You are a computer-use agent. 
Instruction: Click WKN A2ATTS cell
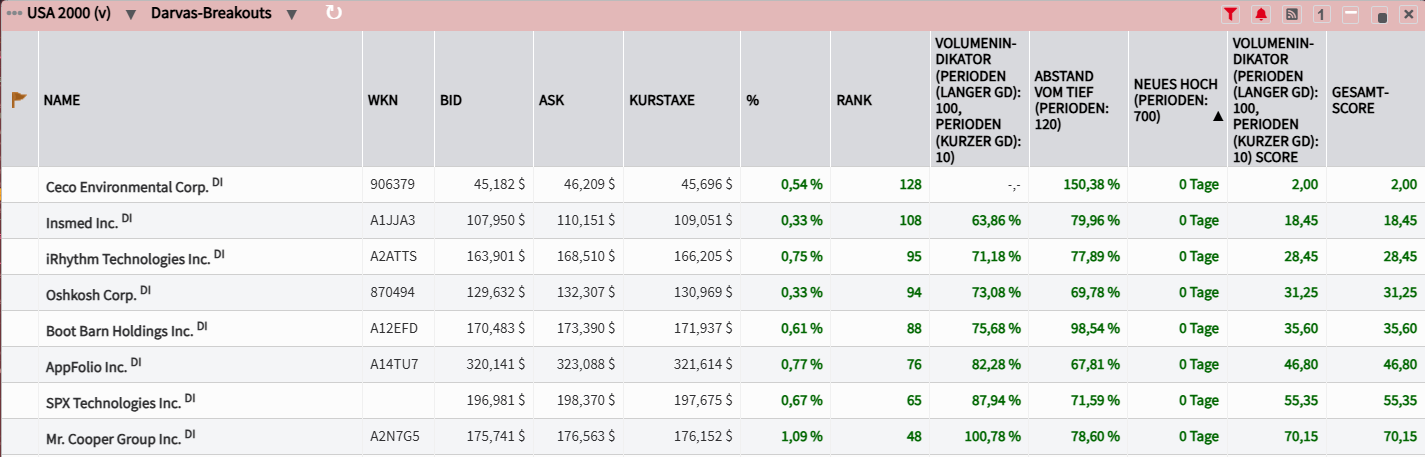pyautogui.click(x=393, y=257)
